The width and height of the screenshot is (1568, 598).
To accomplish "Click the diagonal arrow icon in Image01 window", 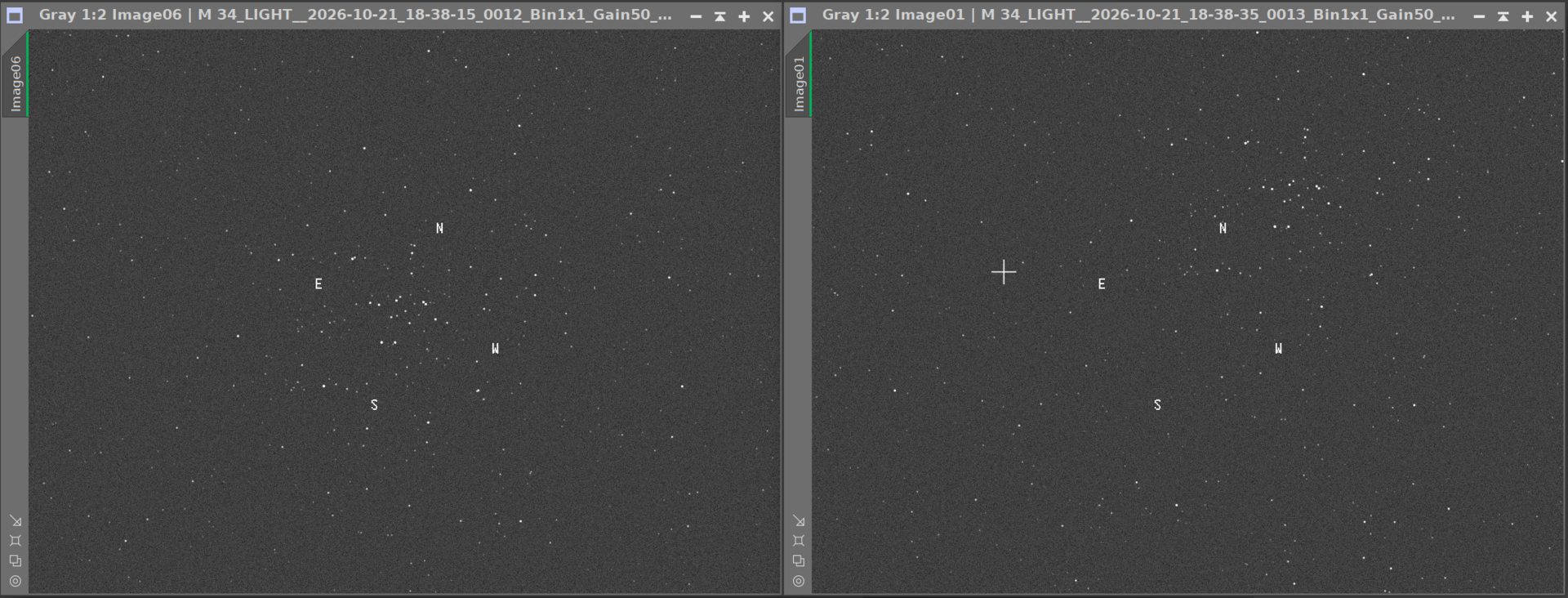I will [799, 520].
